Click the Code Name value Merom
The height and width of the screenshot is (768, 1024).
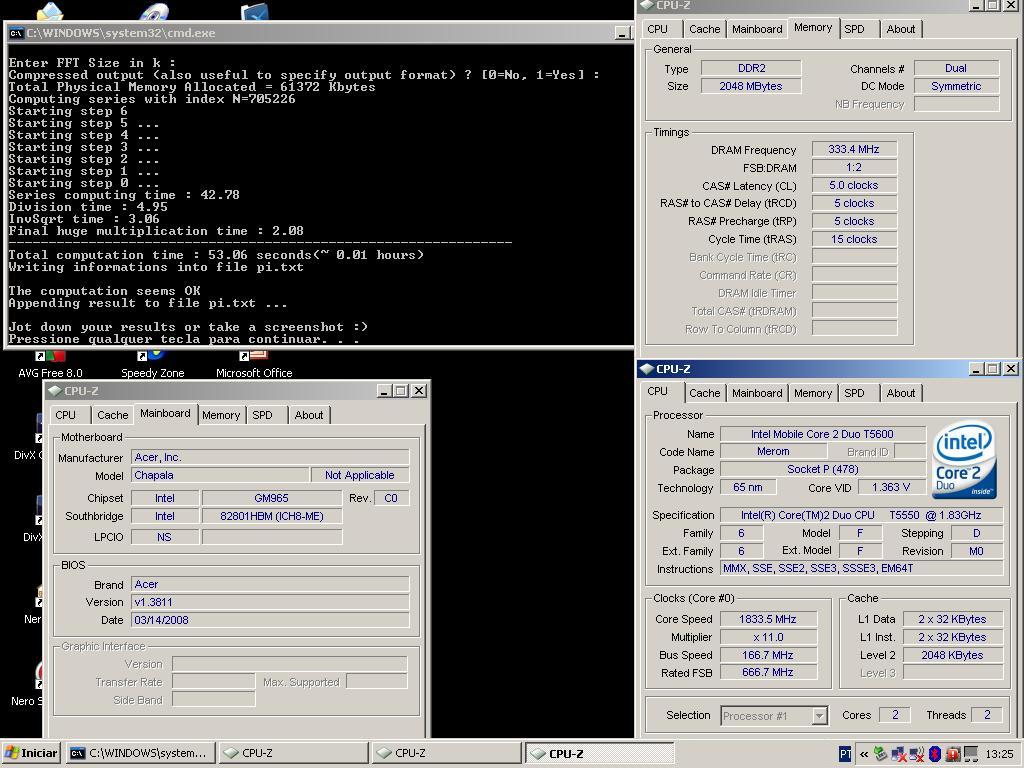click(x=773, y=452)
